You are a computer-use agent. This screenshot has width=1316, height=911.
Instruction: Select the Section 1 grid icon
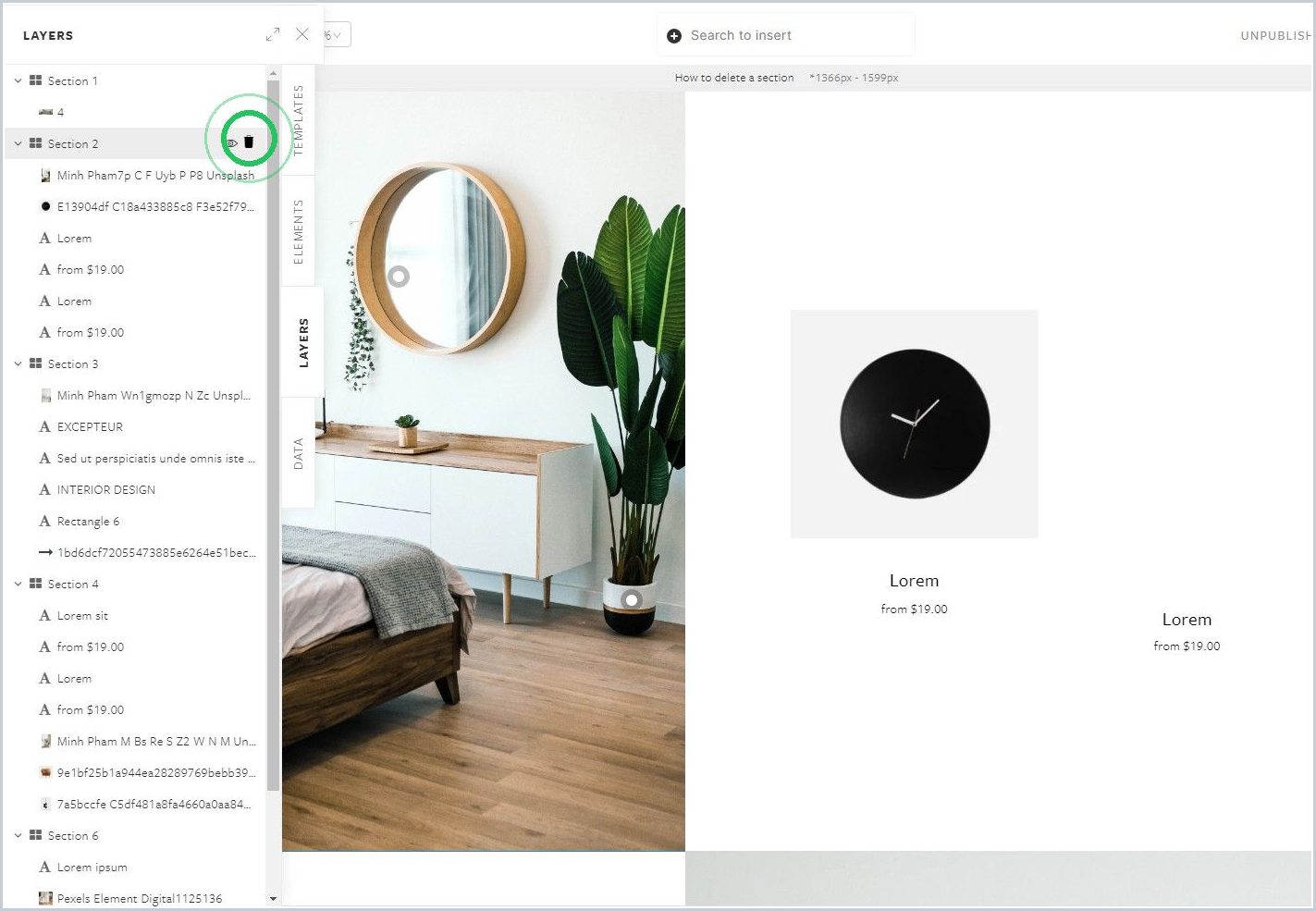[36, 80]
